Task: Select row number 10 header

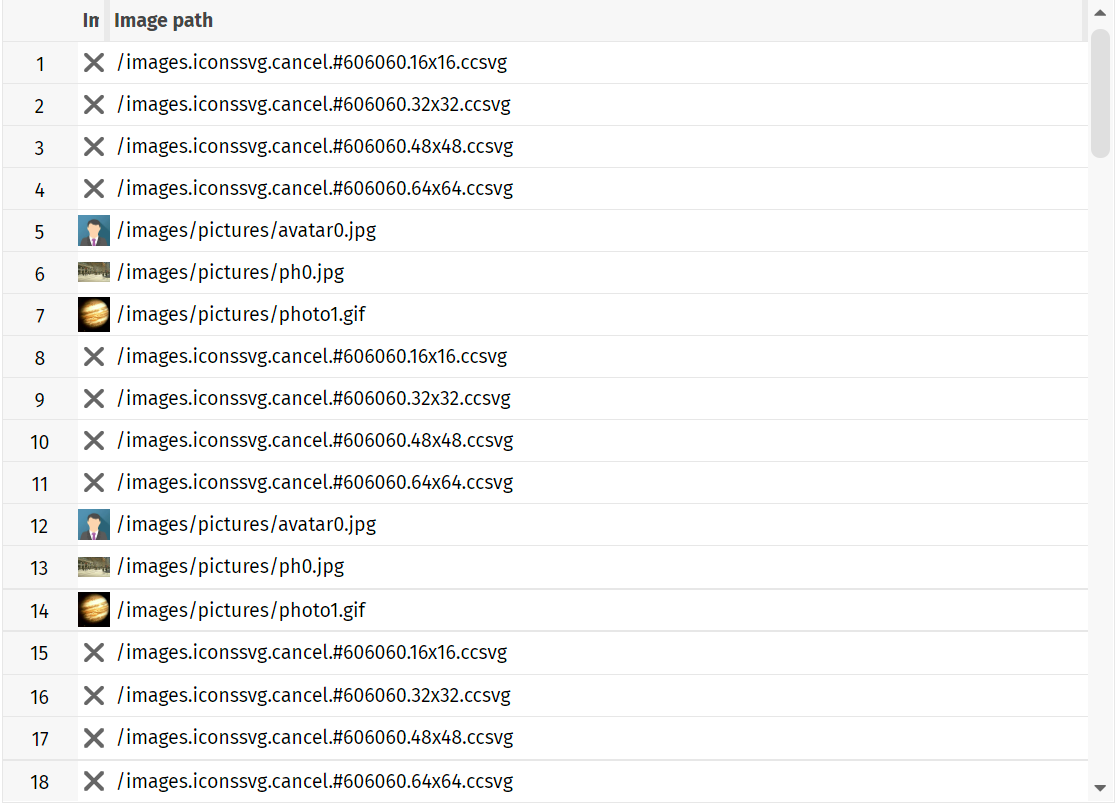Action: (40, 442)
